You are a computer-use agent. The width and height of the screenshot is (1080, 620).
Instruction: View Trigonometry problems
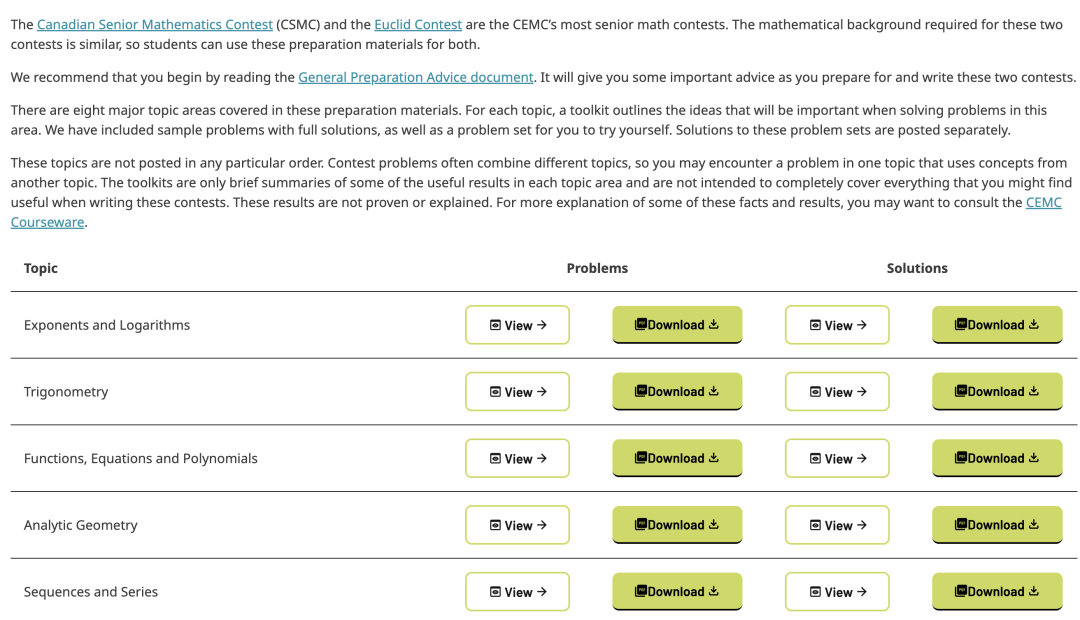[517, 392]
